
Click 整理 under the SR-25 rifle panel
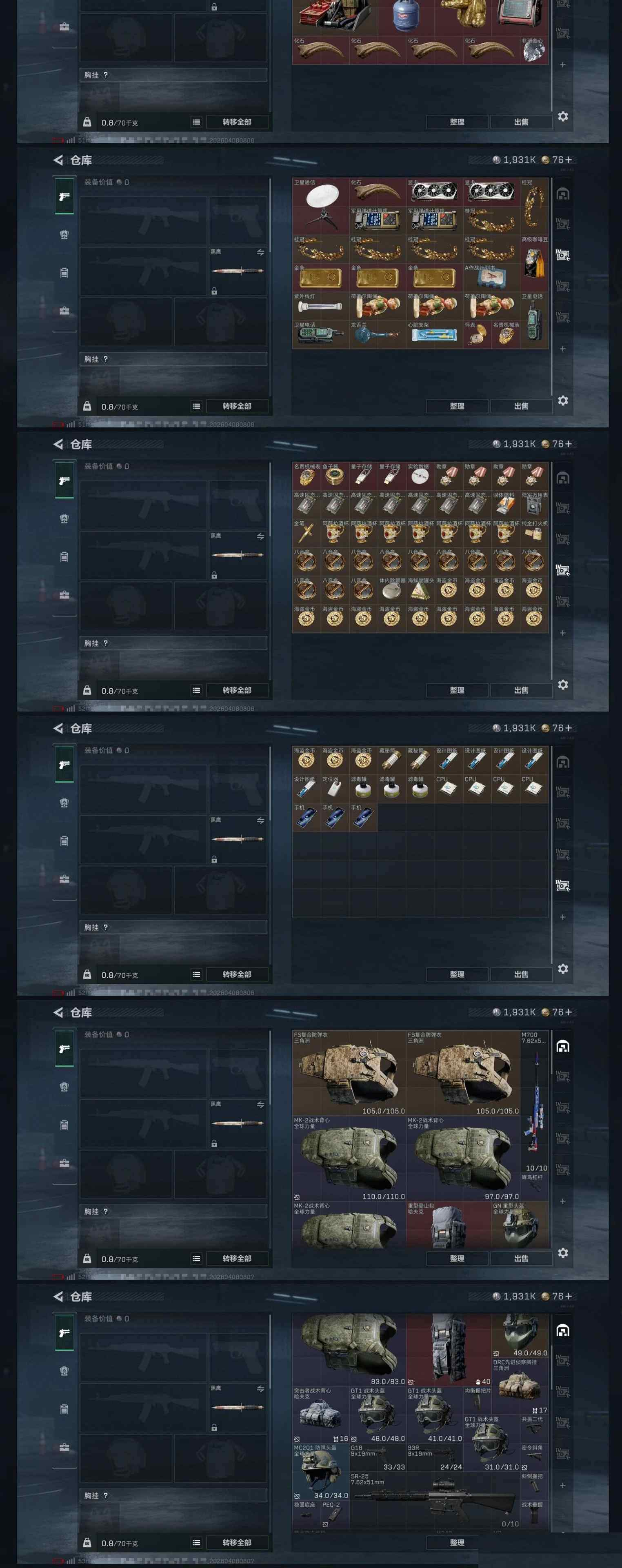coord(457,1542)
